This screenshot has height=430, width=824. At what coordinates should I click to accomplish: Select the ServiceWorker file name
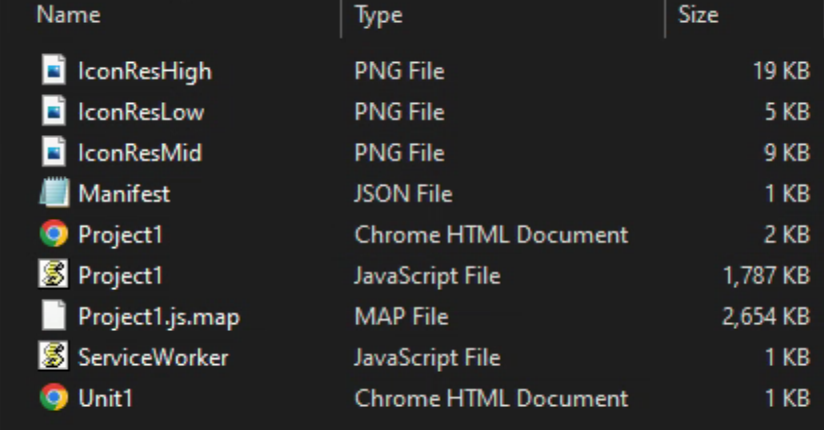tap(153, 357)
